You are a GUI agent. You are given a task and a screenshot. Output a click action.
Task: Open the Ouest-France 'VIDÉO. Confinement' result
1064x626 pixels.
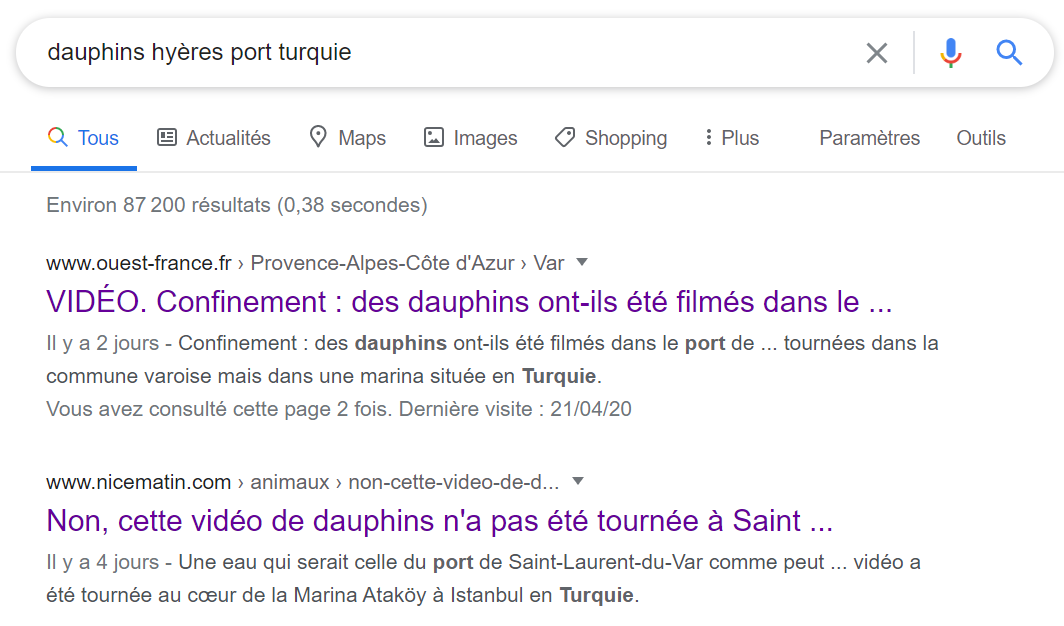click(x=469, y=302)
